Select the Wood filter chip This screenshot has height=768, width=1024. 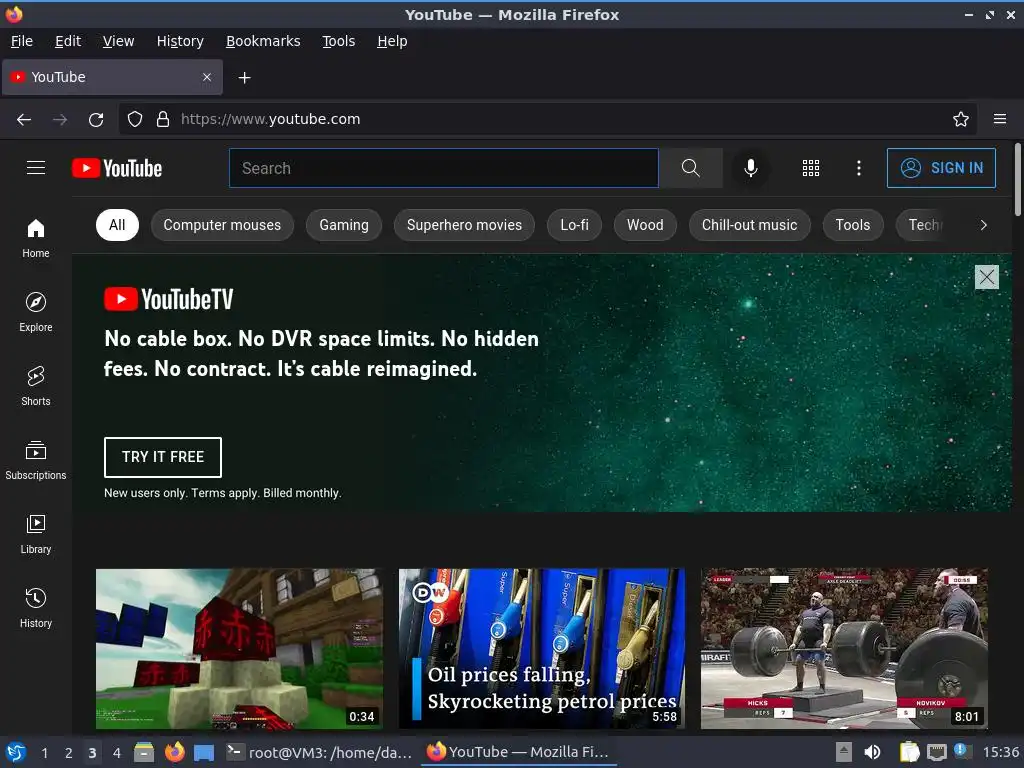click(x=645, y=225)
